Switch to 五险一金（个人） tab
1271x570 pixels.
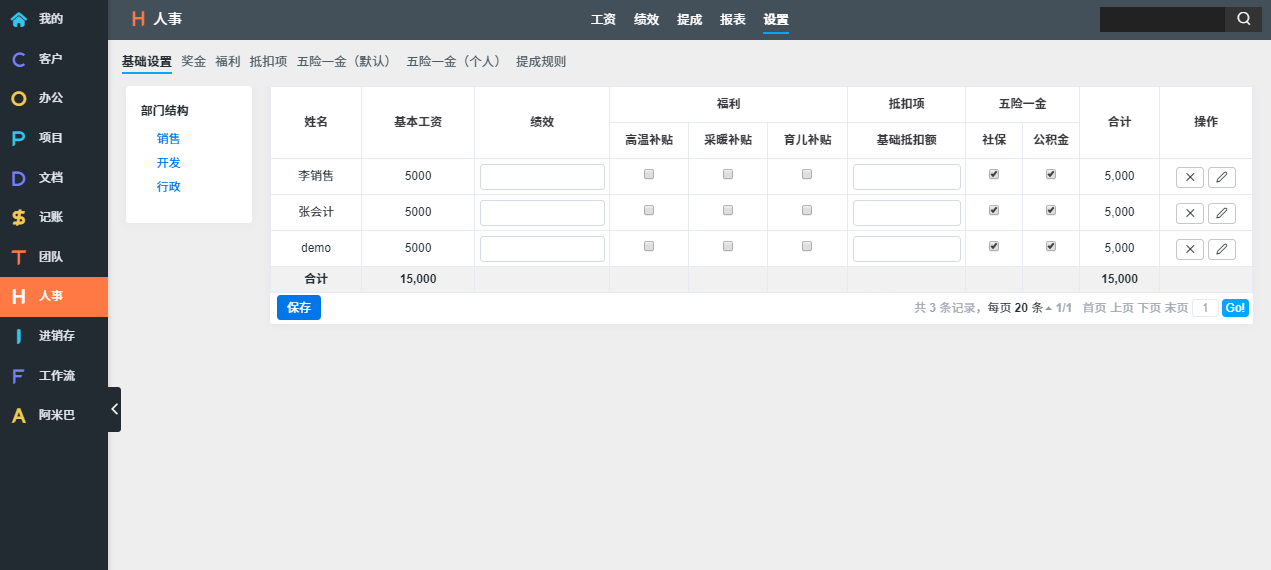click(453, 62)
